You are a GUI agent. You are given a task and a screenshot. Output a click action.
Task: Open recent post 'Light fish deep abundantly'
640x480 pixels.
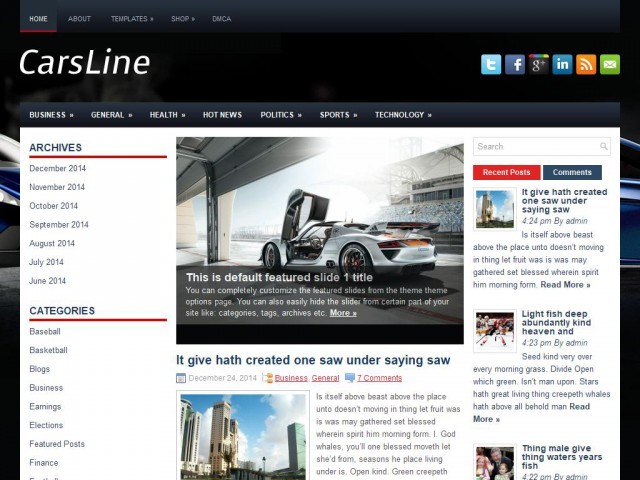tap(556, 322)
